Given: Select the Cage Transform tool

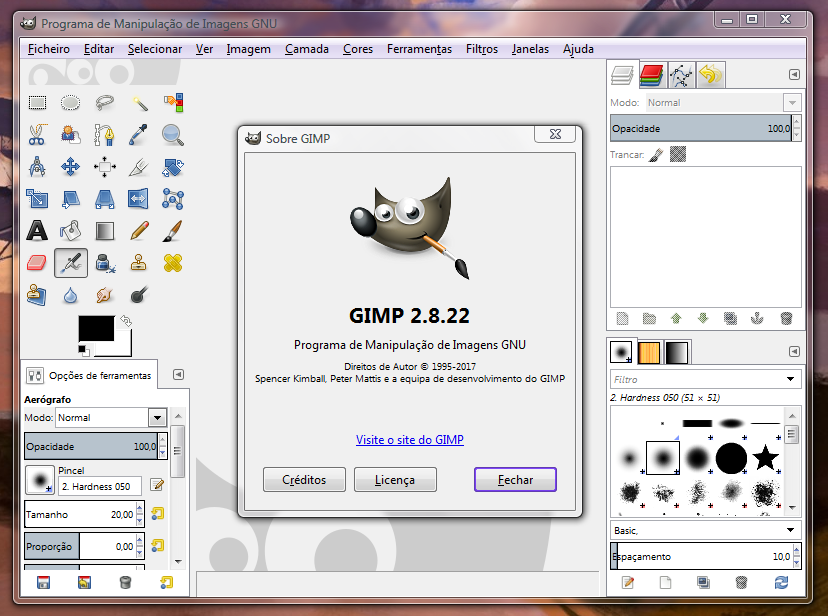Looking at the screenshot, I should click(173, 199).
